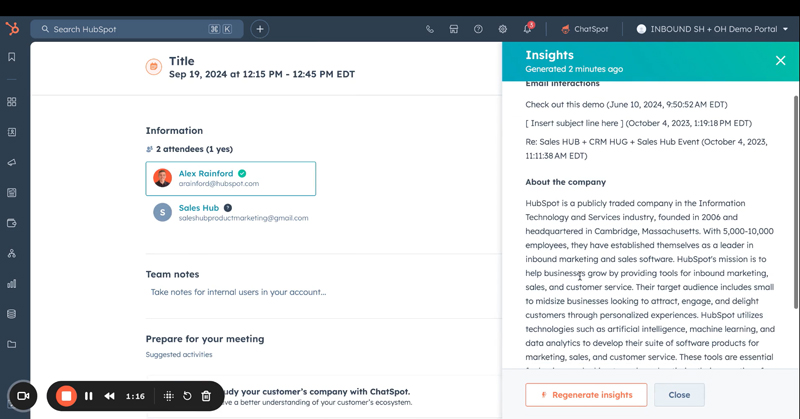
Task: Click the plus create button in top bar
Action: [260, 29]
